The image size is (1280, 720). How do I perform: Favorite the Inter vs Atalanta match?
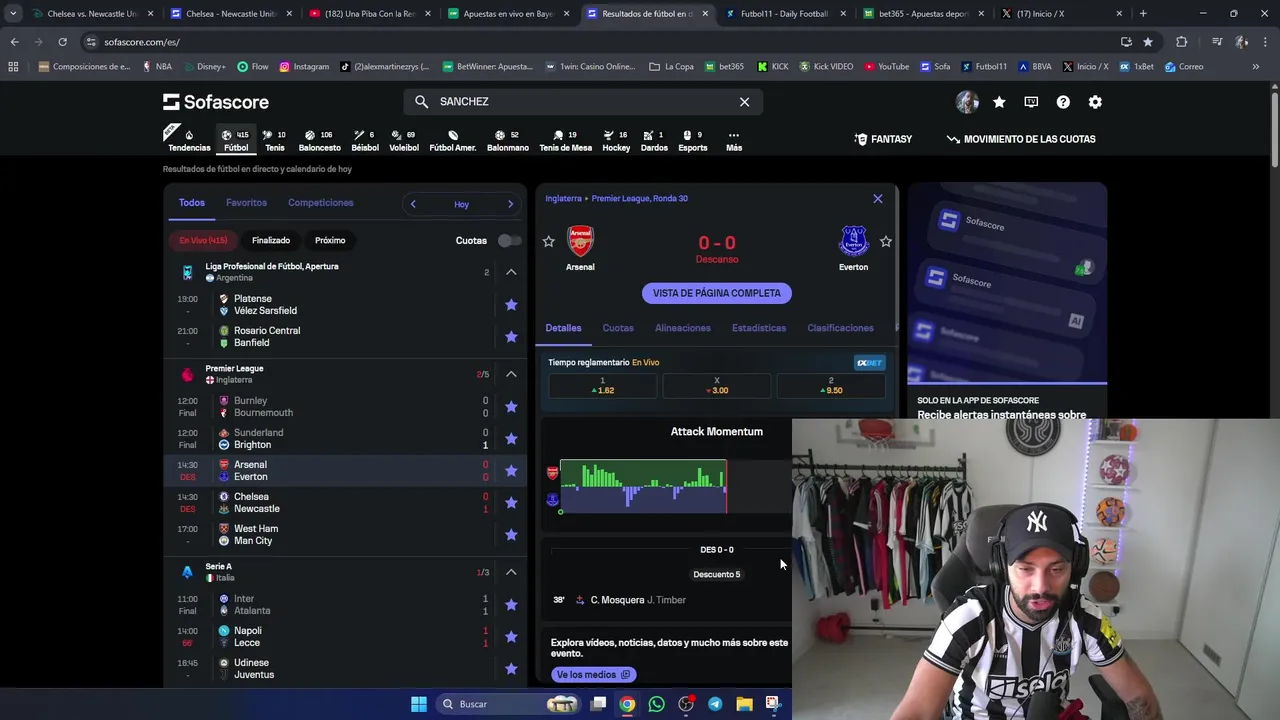click(x=511, y=605)
